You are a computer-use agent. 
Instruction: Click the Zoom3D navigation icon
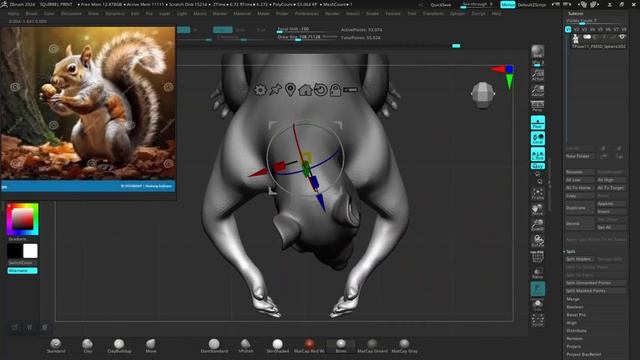538,225
